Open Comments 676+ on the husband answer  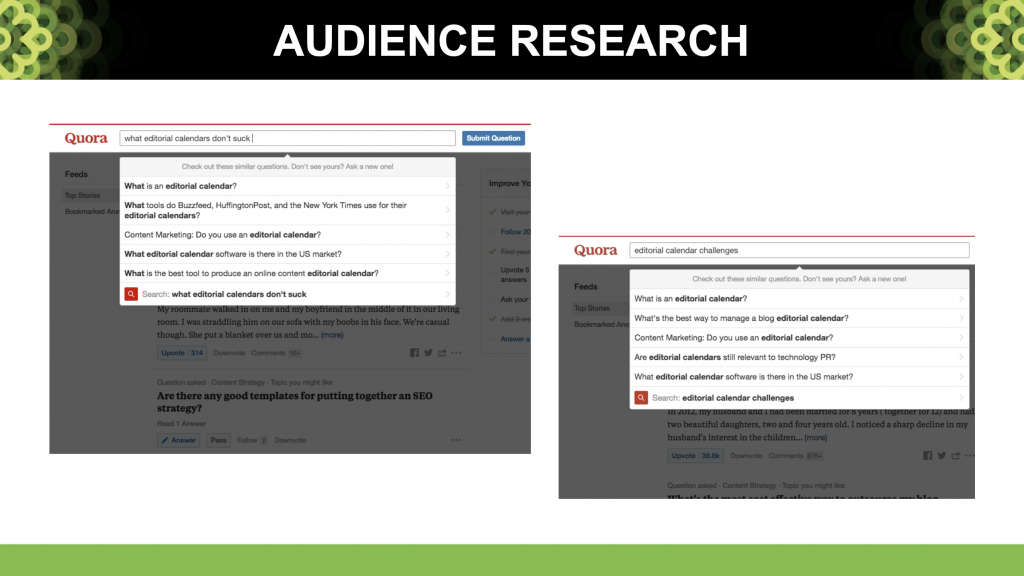coord(796,456)
